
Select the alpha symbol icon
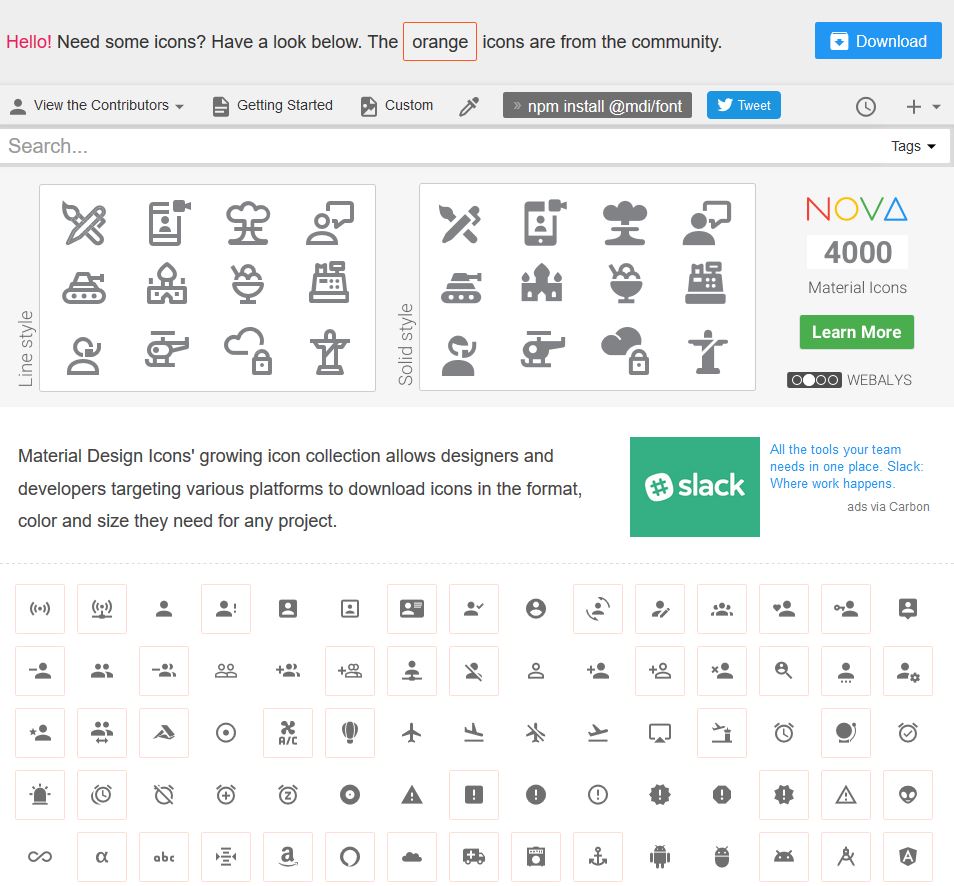coord(102,857)
